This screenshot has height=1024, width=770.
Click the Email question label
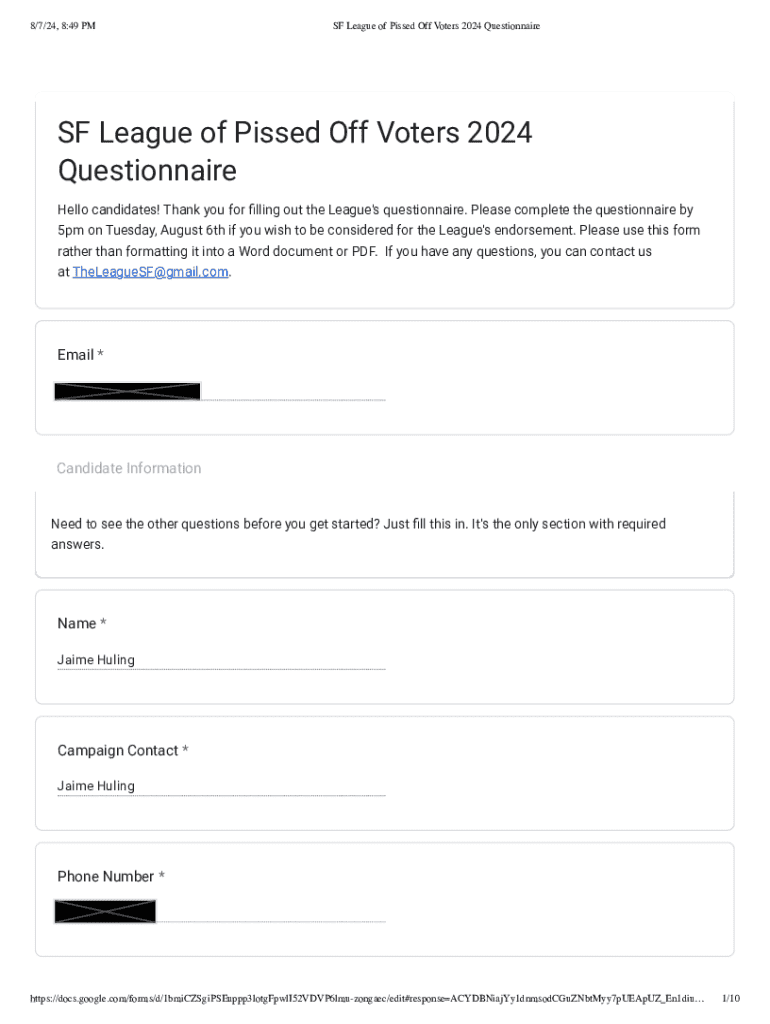[x=76, y=355]
